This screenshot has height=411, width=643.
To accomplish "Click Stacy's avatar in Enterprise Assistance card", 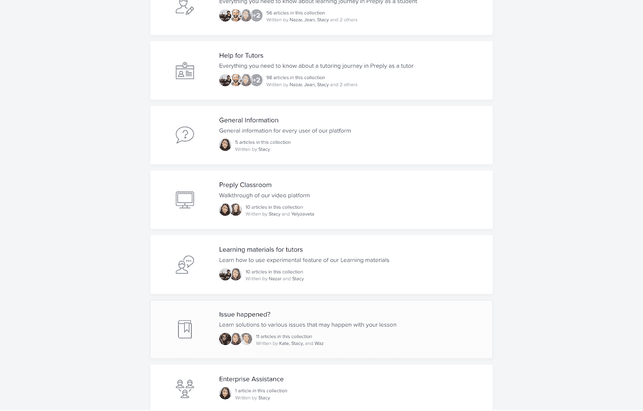I will tap(225, 393).
